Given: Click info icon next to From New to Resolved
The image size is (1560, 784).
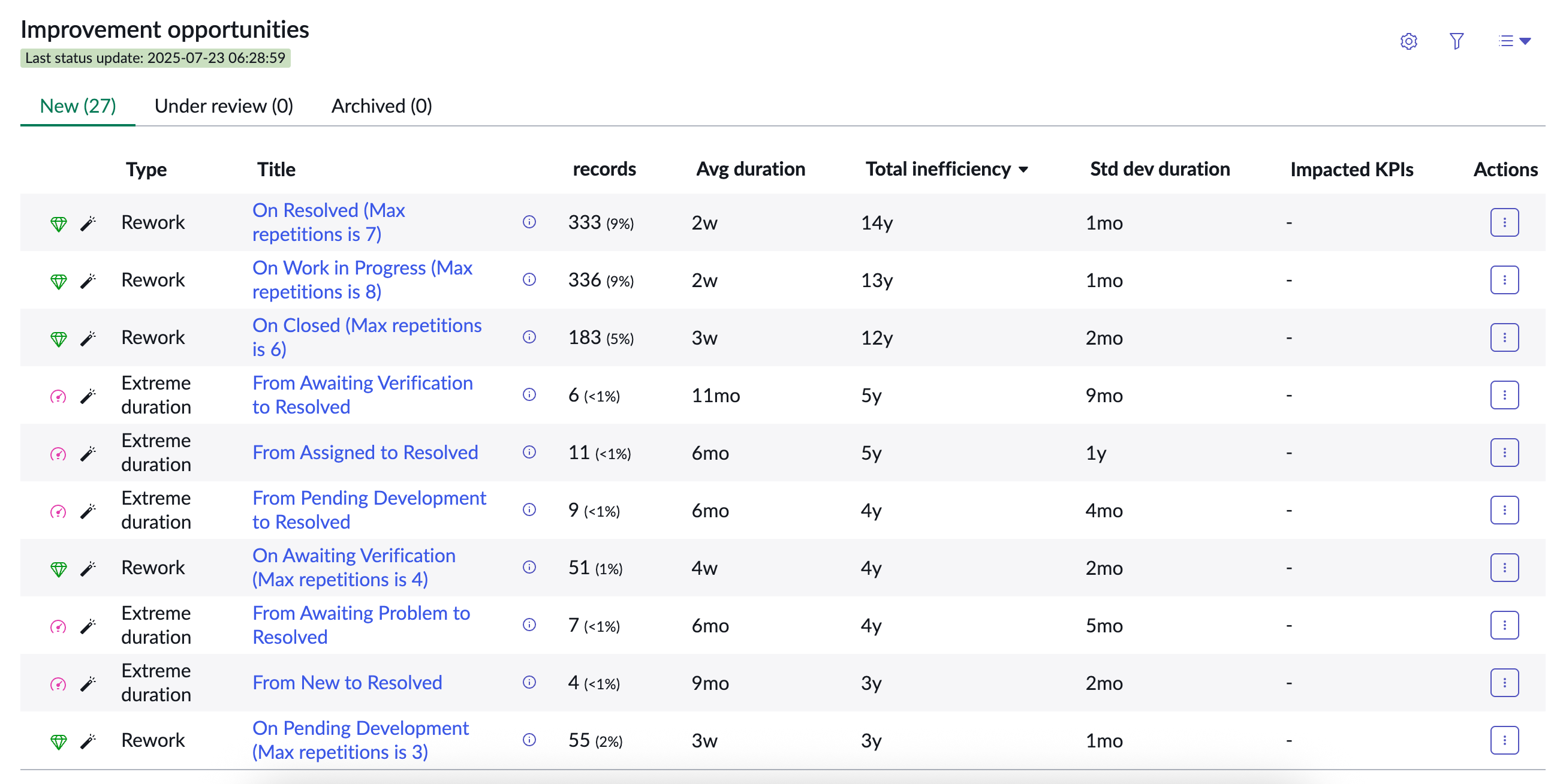Looking at the screenshot, I should 529,682.
